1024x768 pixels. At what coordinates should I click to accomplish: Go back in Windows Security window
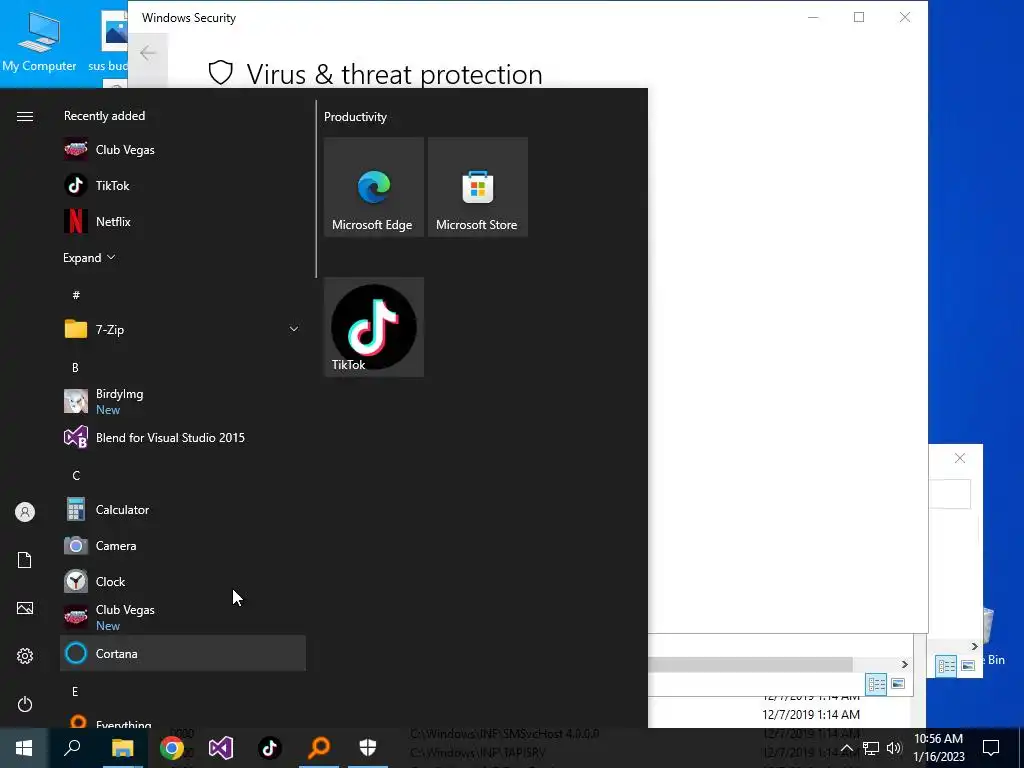coord(148,53)
